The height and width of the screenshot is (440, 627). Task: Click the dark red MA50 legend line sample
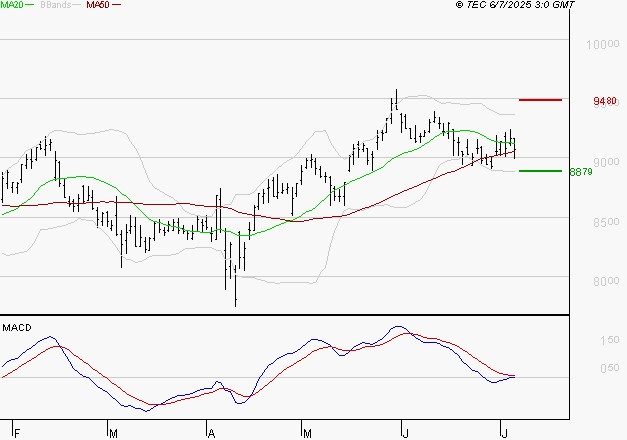coord(116,5)
